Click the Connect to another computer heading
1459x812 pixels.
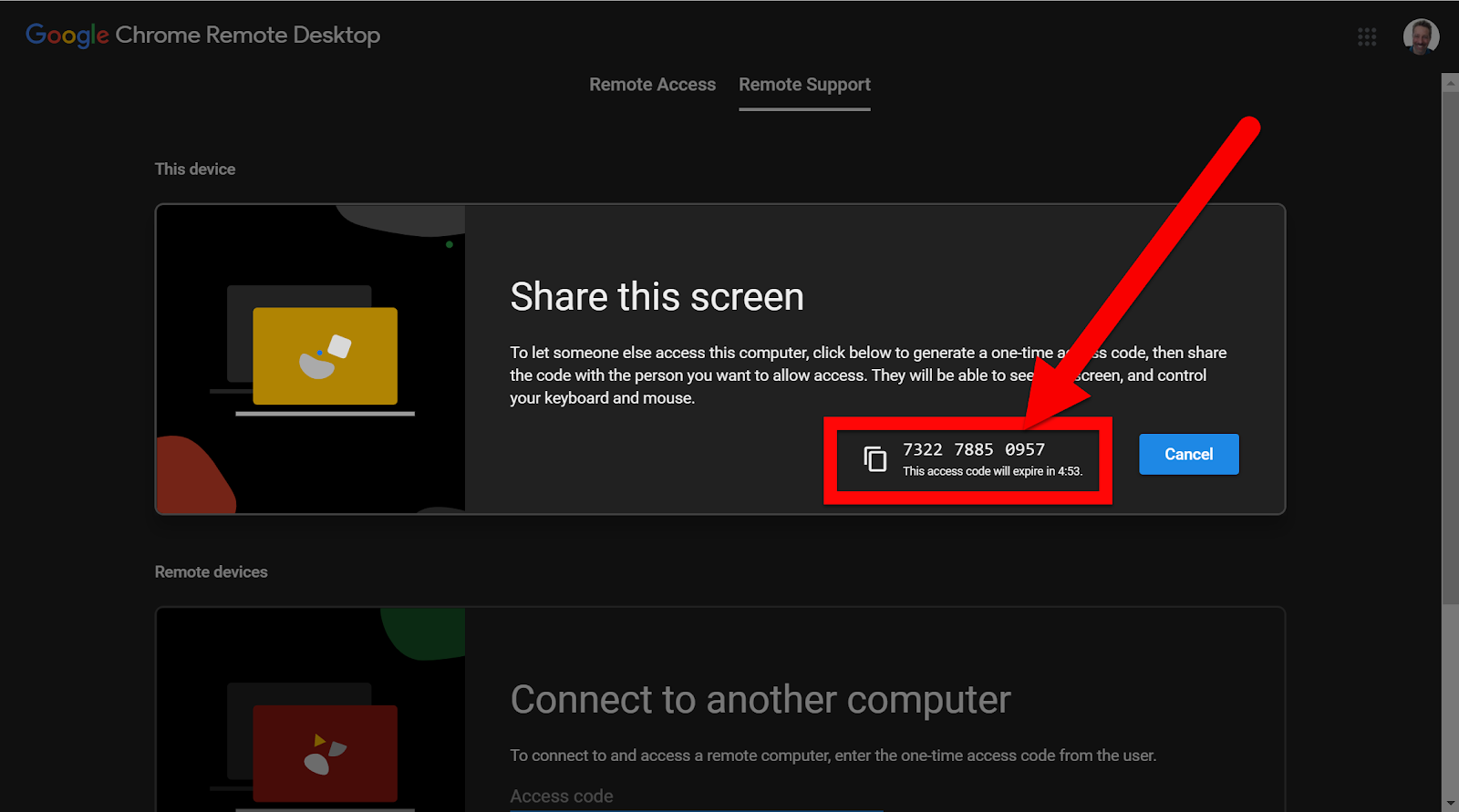pyautogui.click(x=761, y=700)
